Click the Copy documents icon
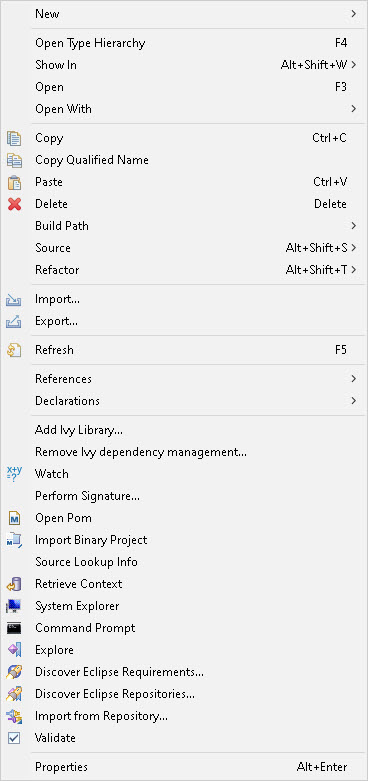The width and height of the screenshot is (368, 781). point(14,138)
